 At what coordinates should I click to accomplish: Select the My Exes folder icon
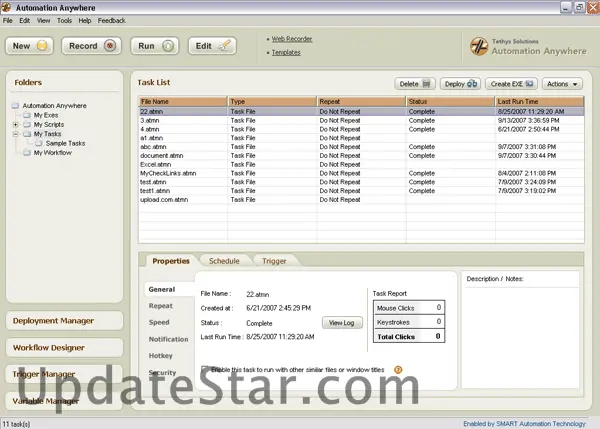[x=27, y=115]
